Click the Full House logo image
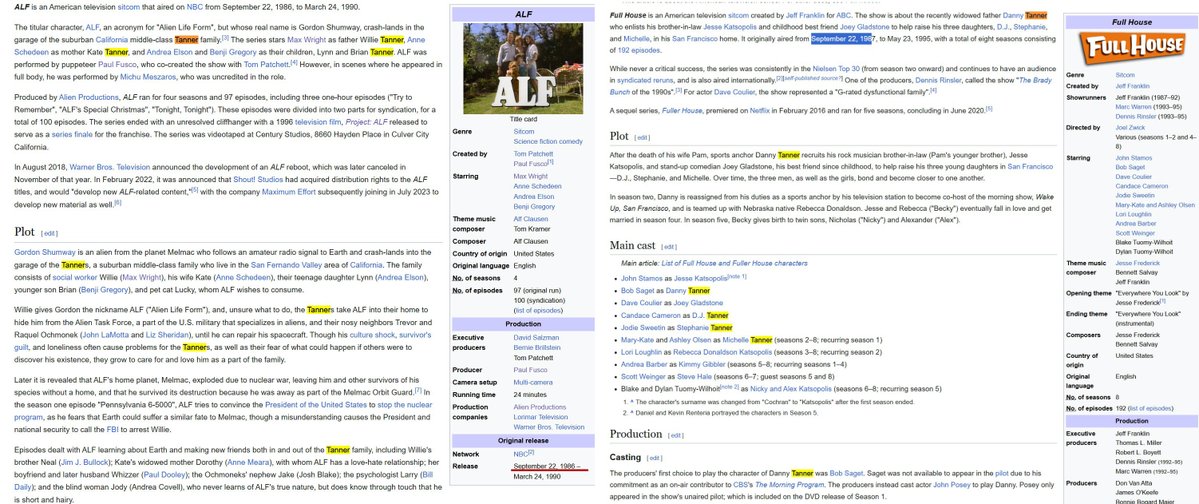1199x504 pixels. 1133,47
